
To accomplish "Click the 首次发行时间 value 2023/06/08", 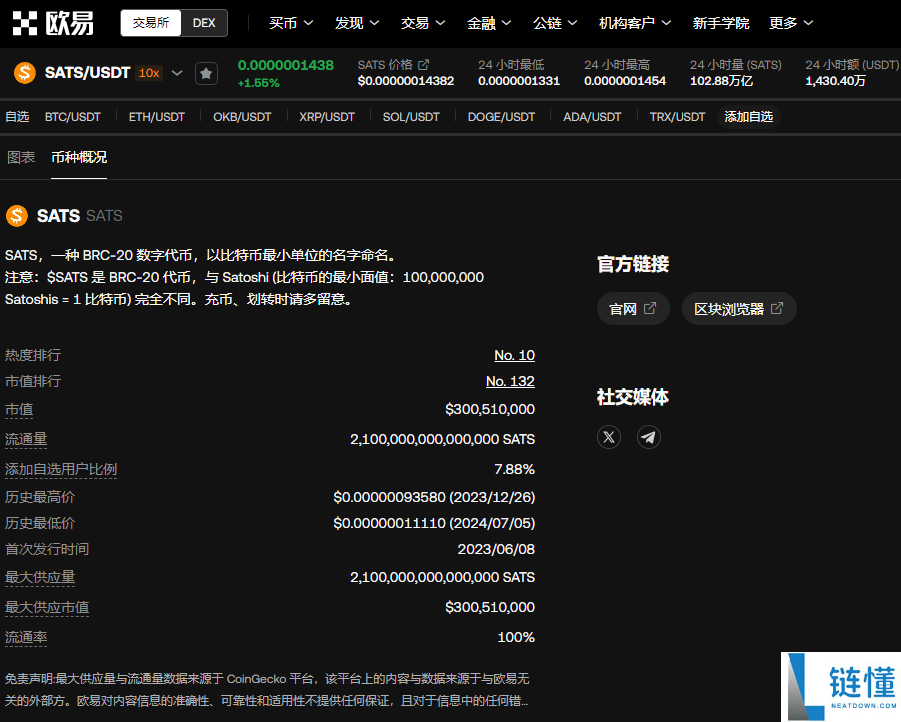I will pyautogui.click(x=496, y=549).
